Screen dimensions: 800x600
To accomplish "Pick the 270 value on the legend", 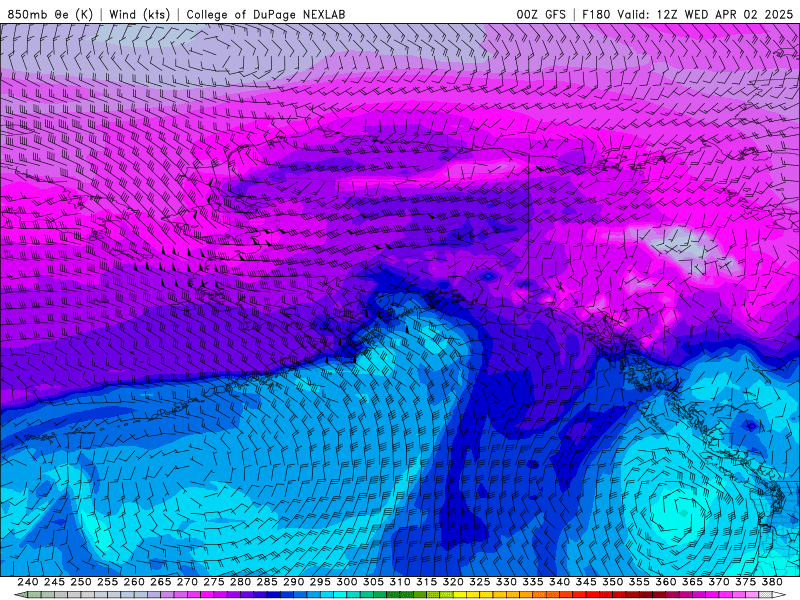I will (x=187, y=582).
